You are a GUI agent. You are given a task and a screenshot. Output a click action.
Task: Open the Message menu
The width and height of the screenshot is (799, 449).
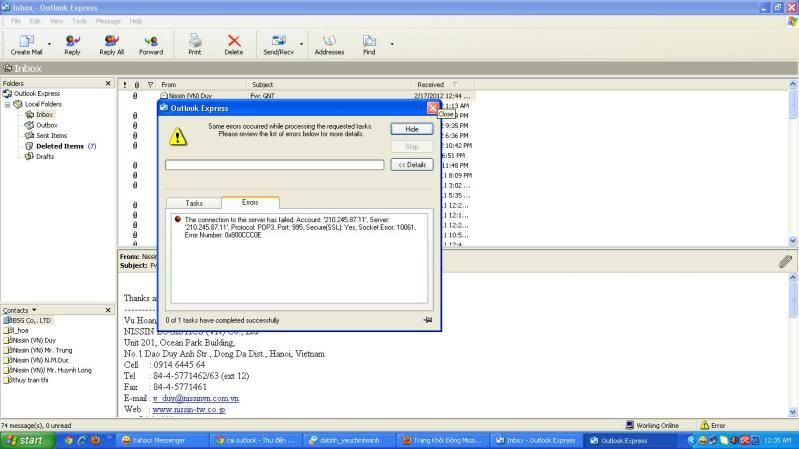click(108, 21)
